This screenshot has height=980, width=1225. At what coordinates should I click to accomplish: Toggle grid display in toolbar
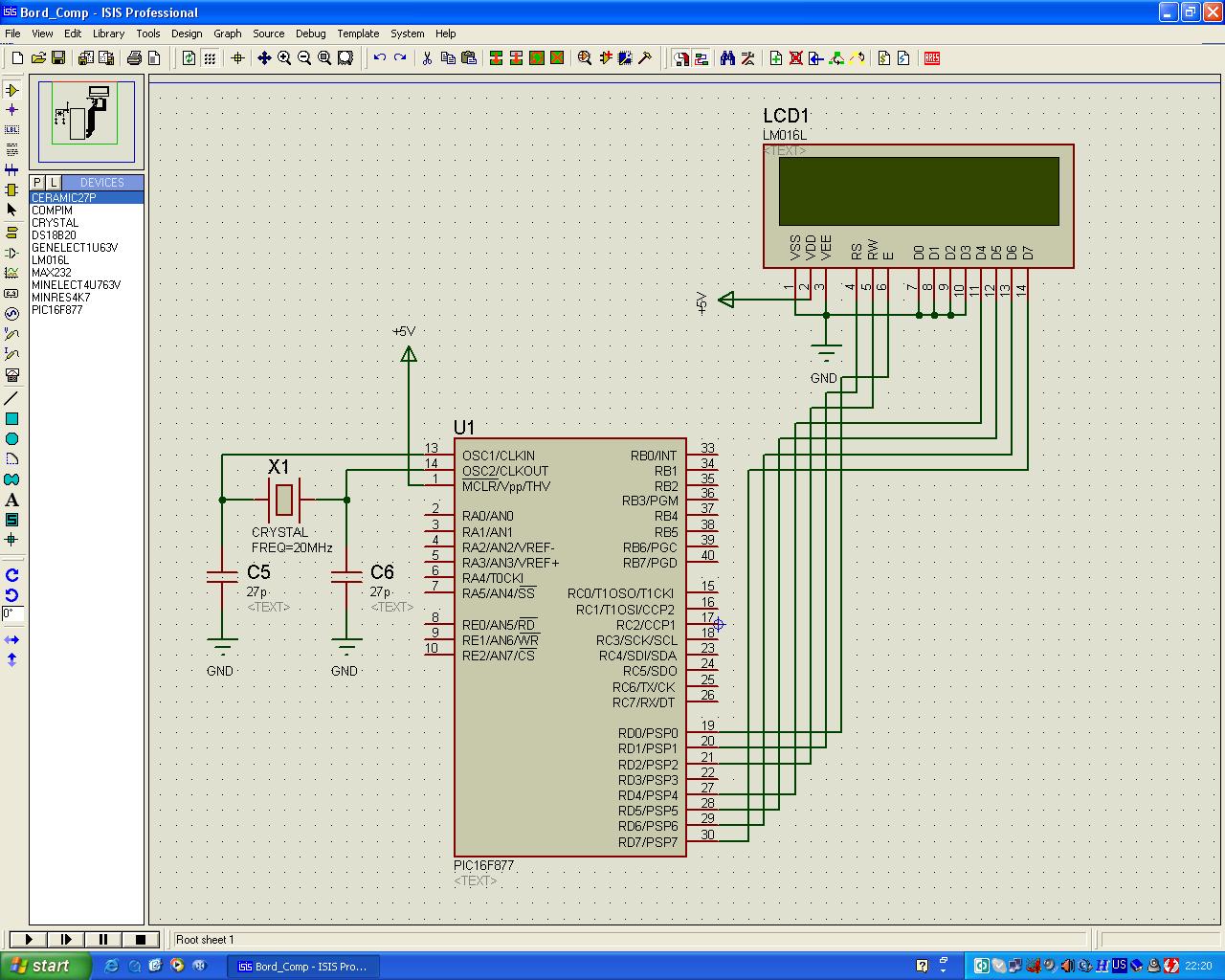pos(210,58)
